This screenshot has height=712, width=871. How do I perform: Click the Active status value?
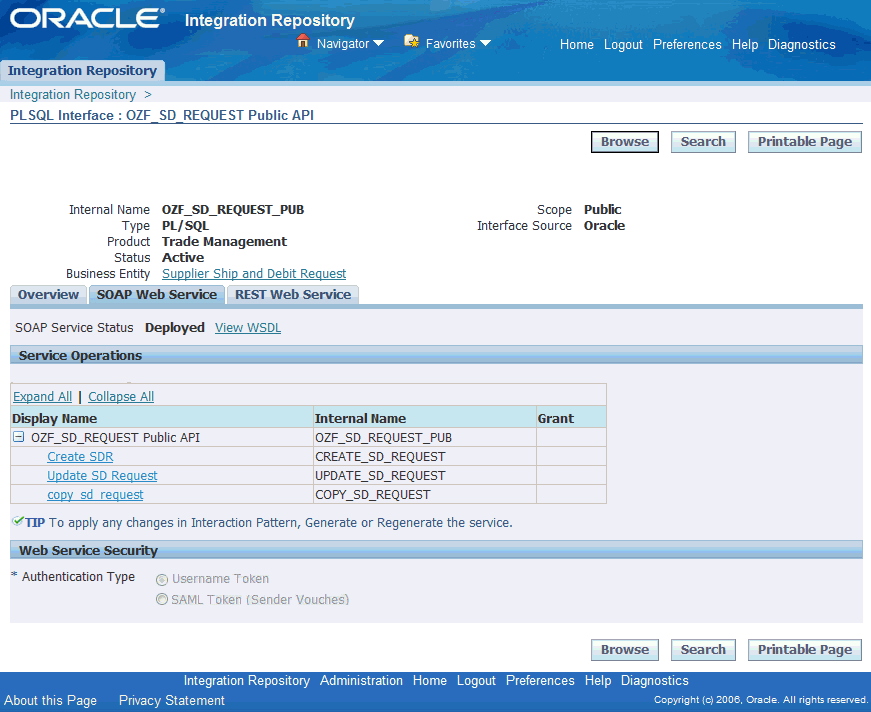click(x=183, y=258)
